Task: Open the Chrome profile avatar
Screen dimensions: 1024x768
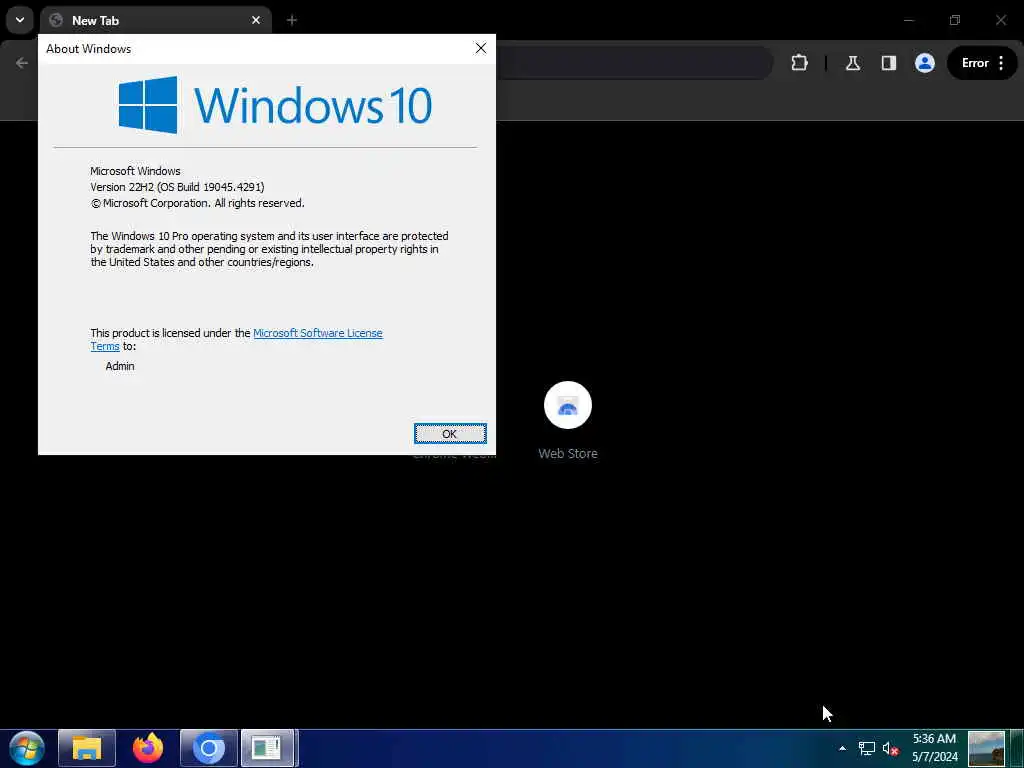Action: point(925,63)
